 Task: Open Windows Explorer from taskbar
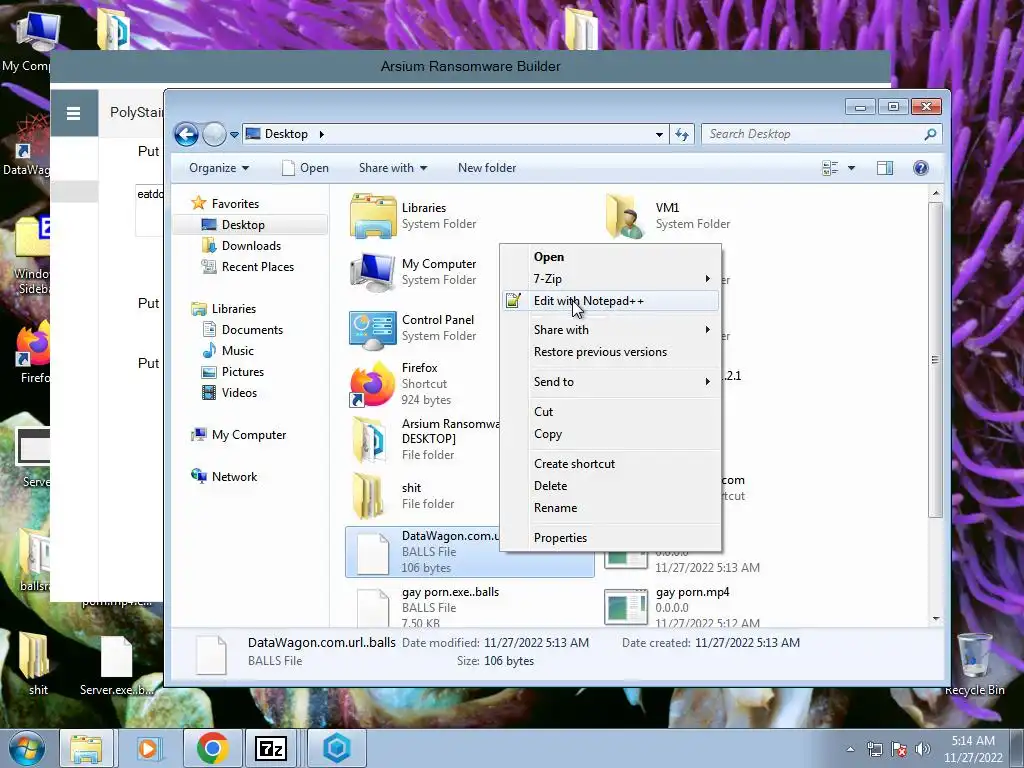(86, 749)
